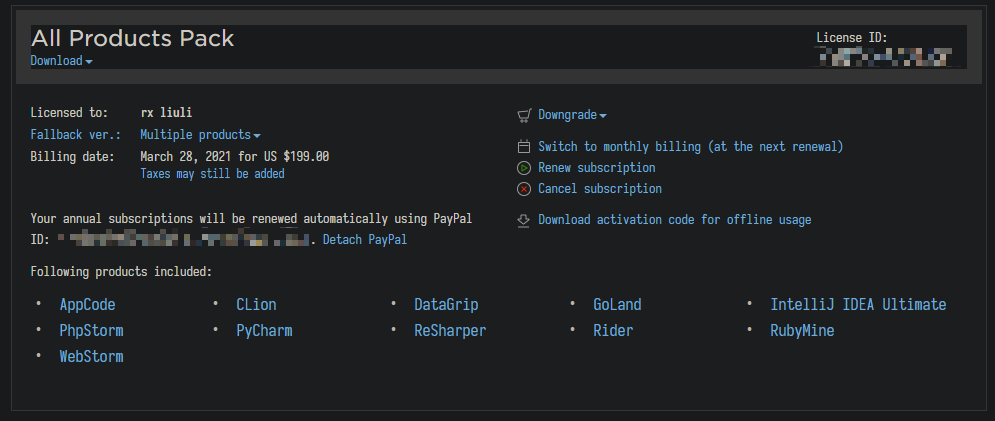Click the annual subscriptions renewed automatically text
This screenshot has width=995, height=421.
pyautogui.click(x=251, y=218)
